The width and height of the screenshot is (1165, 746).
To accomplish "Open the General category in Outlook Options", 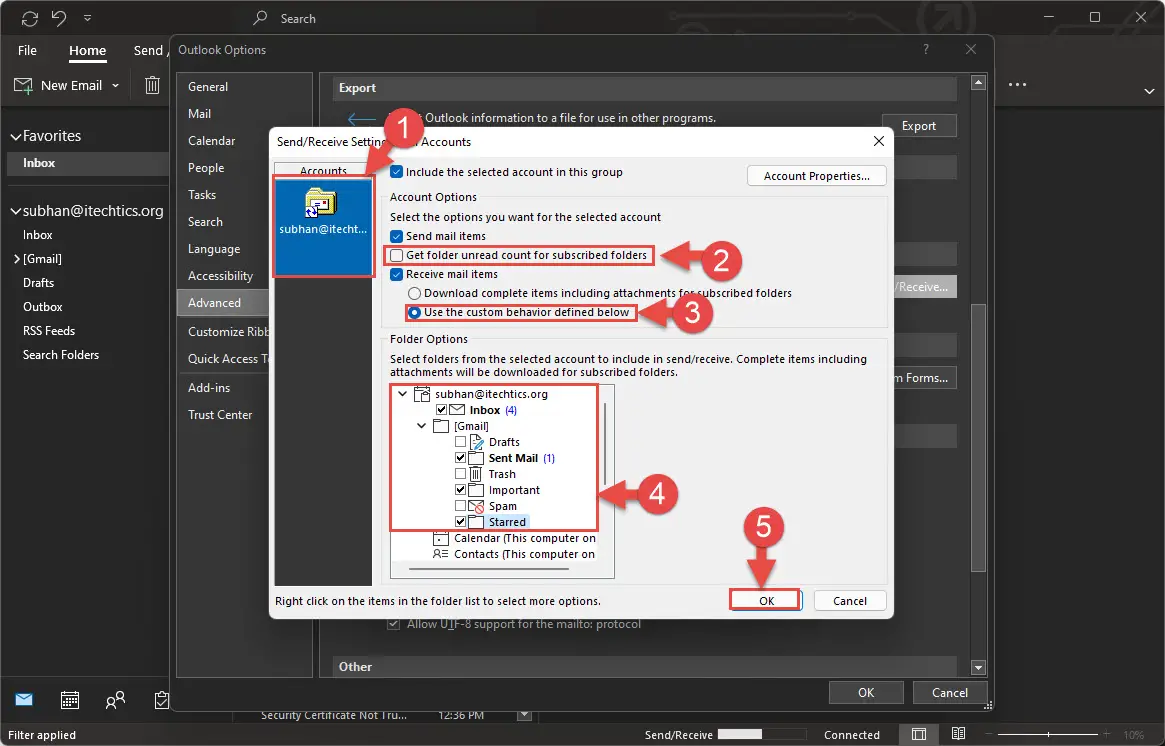I will (208, 87).
